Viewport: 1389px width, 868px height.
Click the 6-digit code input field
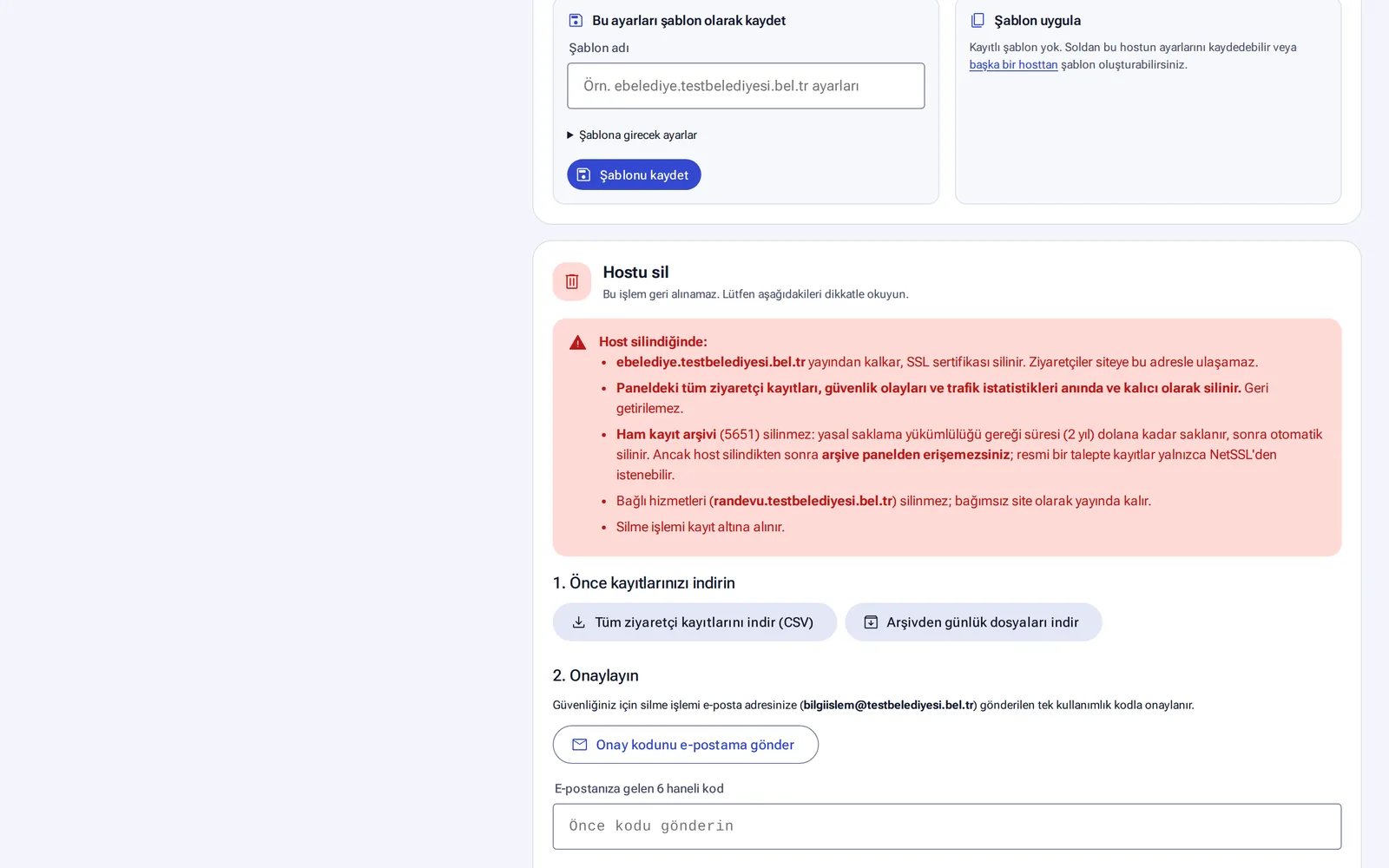point(947,826)
